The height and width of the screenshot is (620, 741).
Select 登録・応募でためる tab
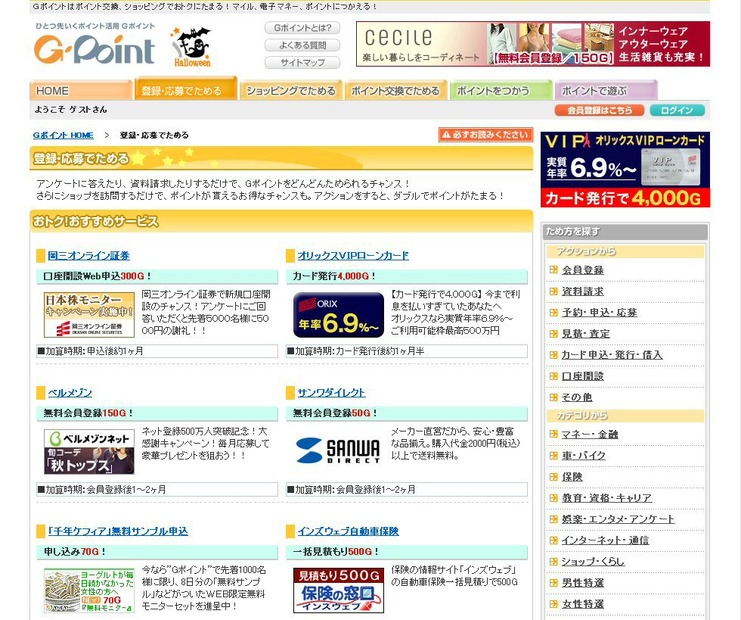pyautogui.click(x=186, y=88)
